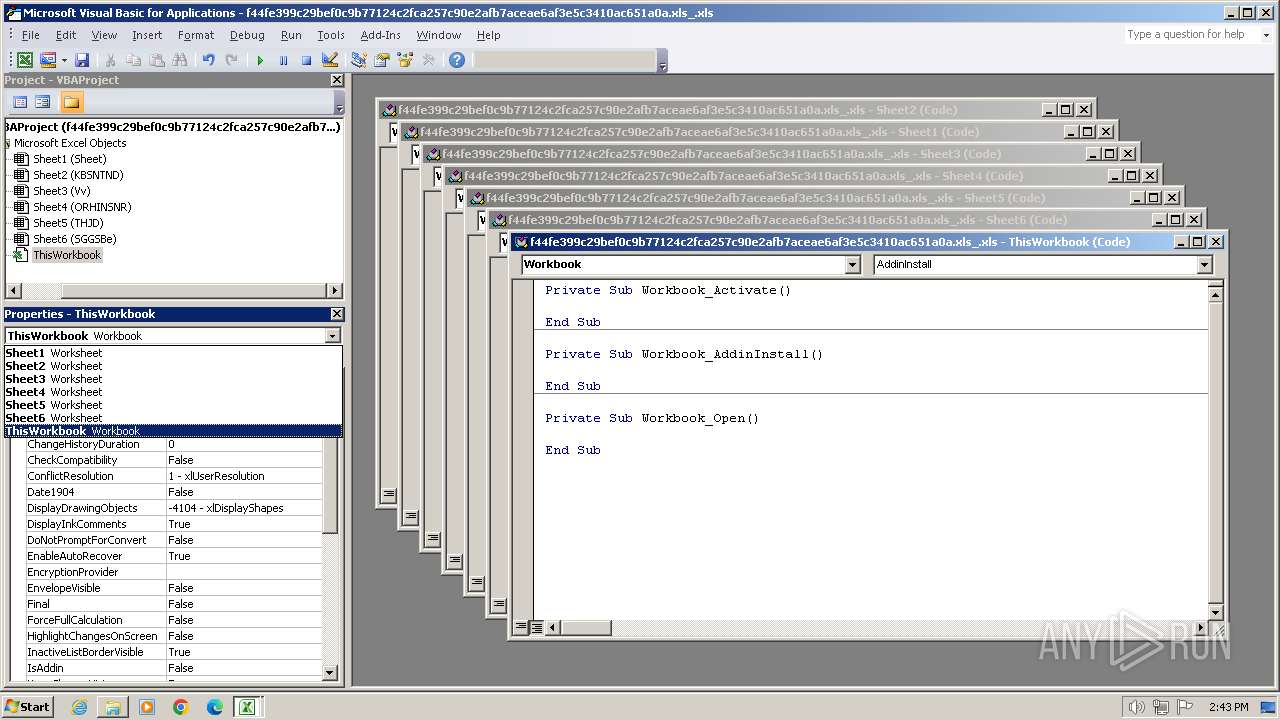
Task: Click the Reset stop icon
Action: tap(306, 60)
